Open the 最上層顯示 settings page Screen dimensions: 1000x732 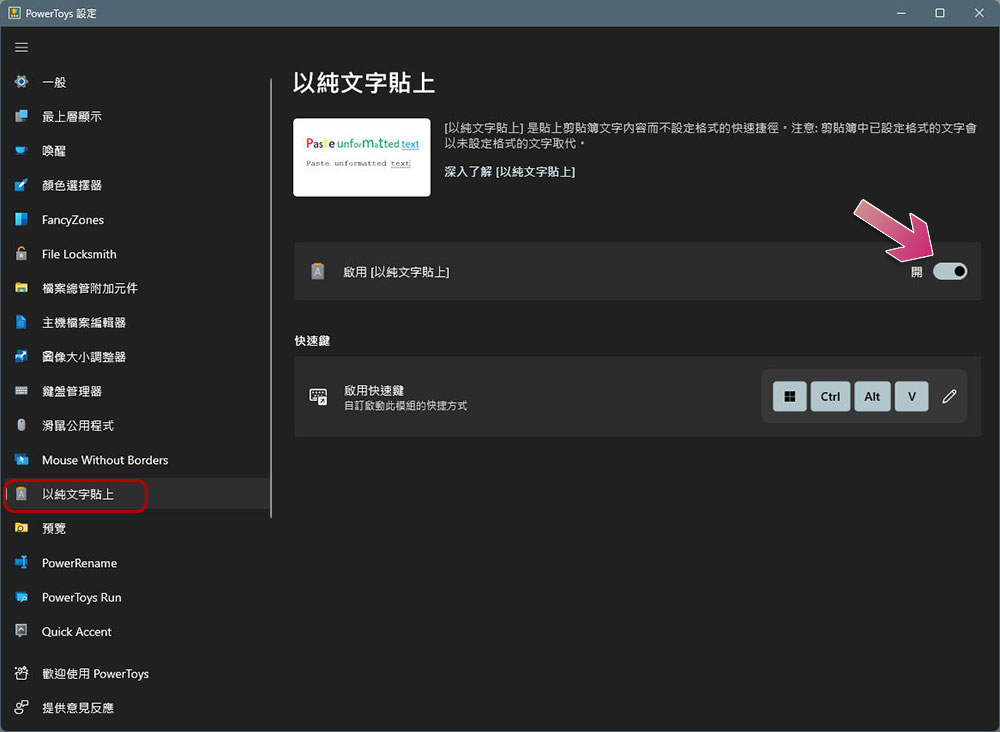[71, 117]
